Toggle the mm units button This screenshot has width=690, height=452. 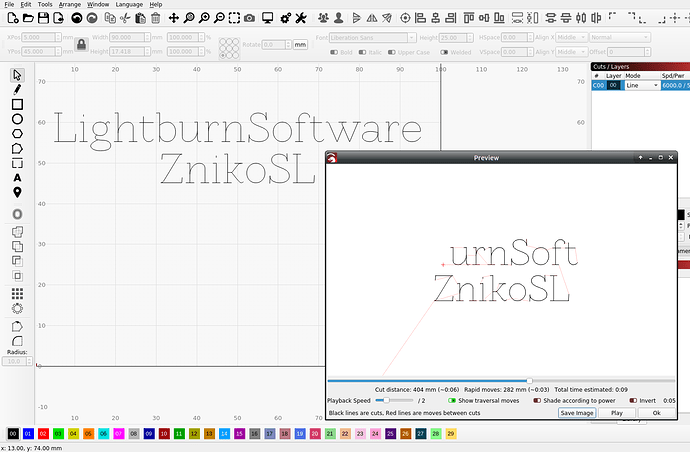300,44
